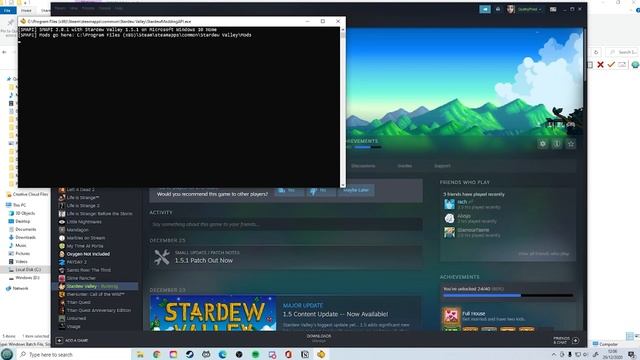Open Steam Big Picture mode icon
The height and width of the screenshot is (360, 640).
(x=553, y=9)
